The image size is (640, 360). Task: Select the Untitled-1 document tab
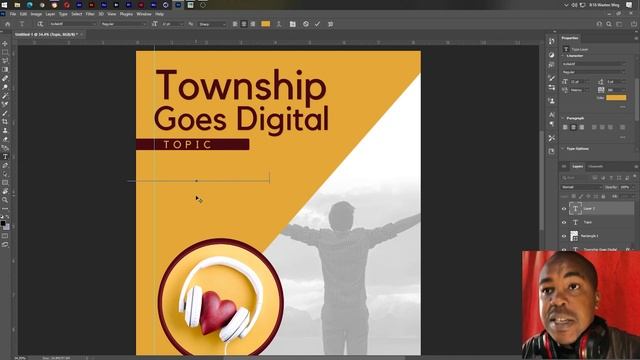point(47,35)
